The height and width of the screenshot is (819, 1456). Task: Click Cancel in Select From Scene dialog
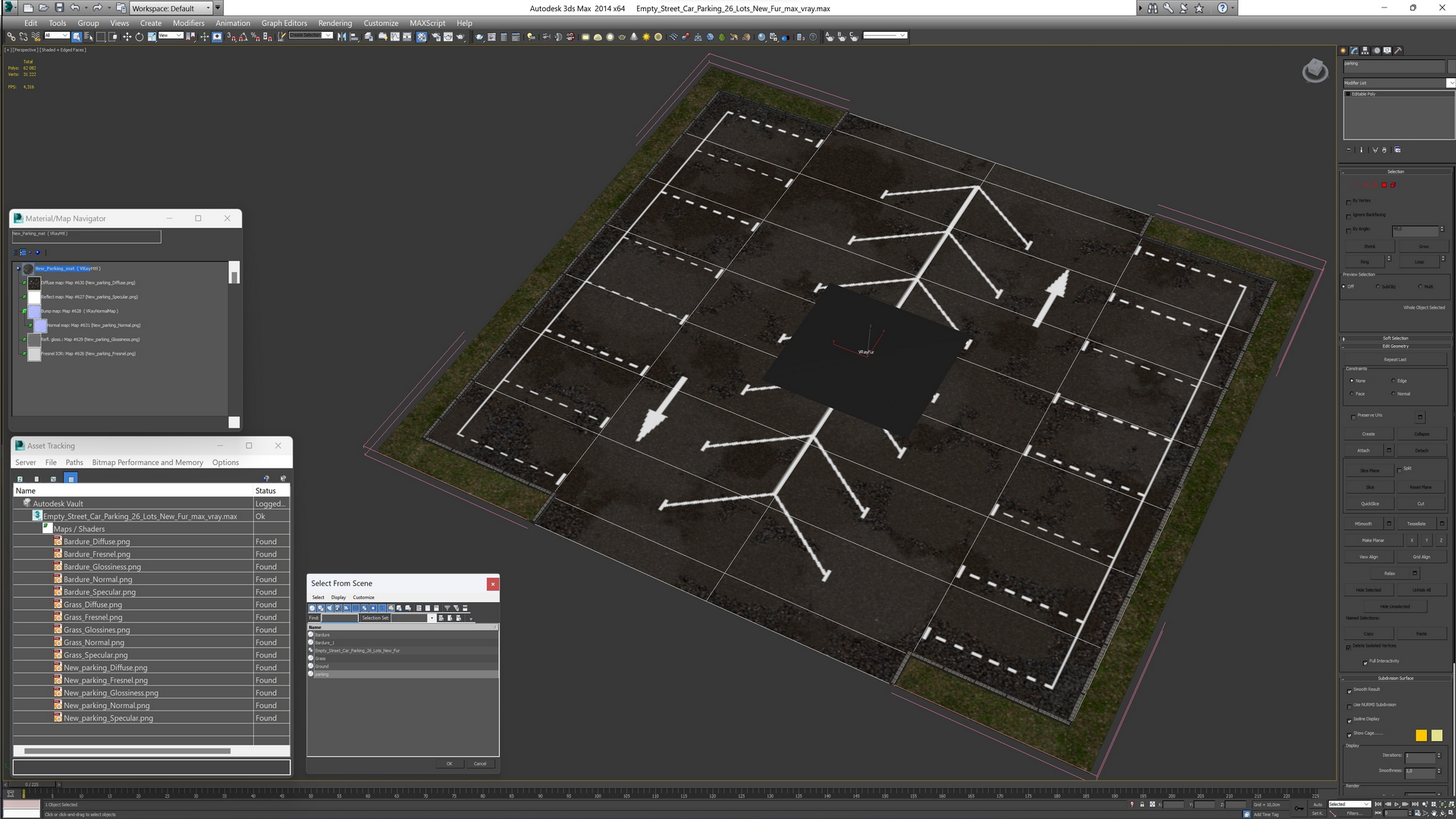coord(480,763)
